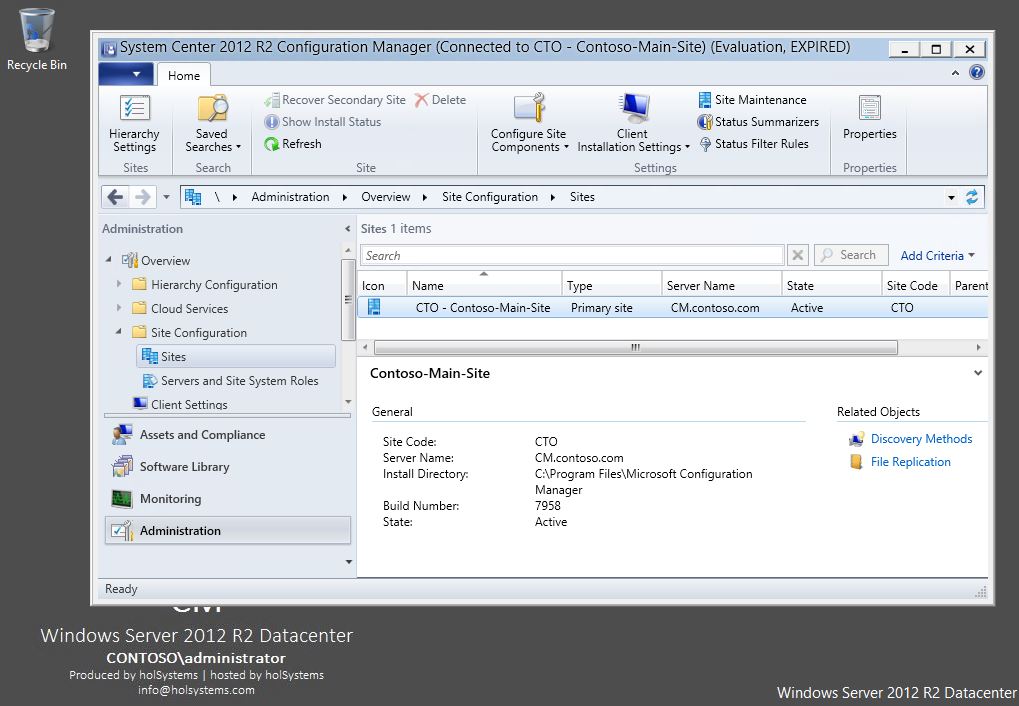Open the Saved Searches menu

[213, 124]
